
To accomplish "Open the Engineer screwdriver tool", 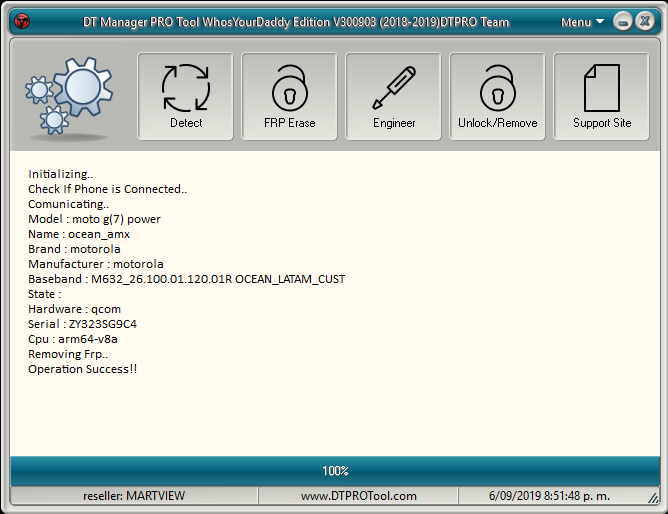I will [393, 96].
